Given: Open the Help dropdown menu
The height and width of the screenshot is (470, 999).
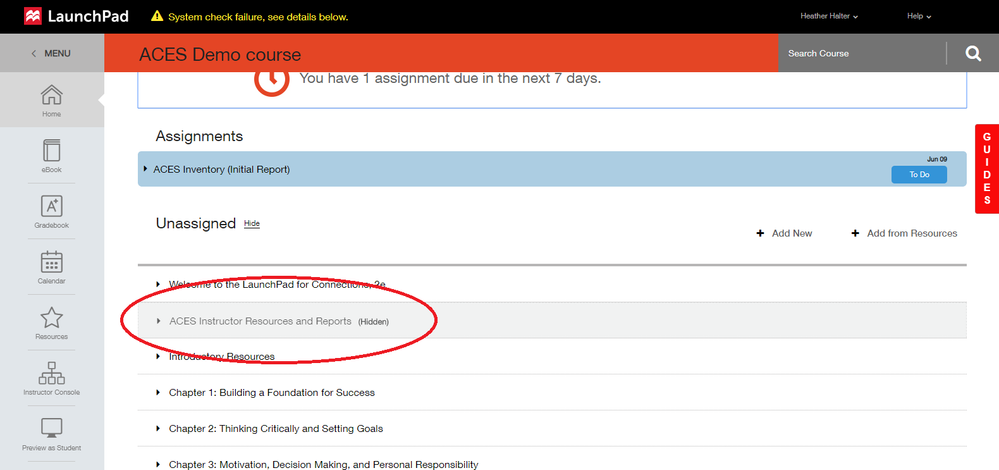Looking at the screenshot, I should 918,16.
